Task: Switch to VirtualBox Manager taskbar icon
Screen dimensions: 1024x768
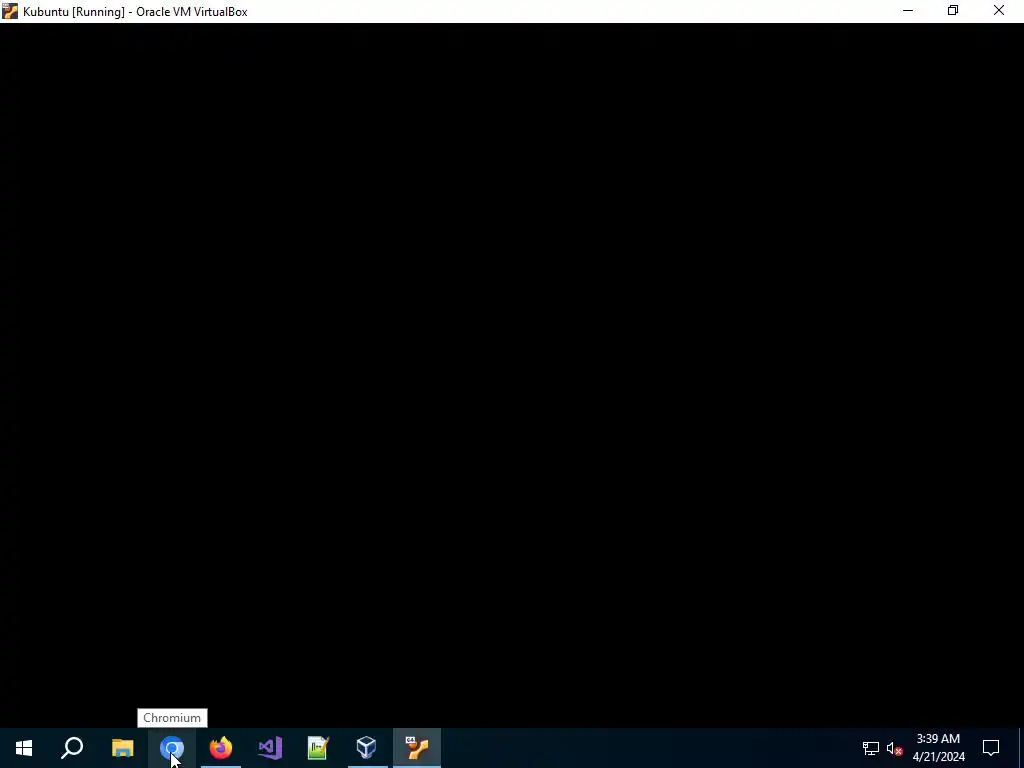Action: (x=367, y=748)
